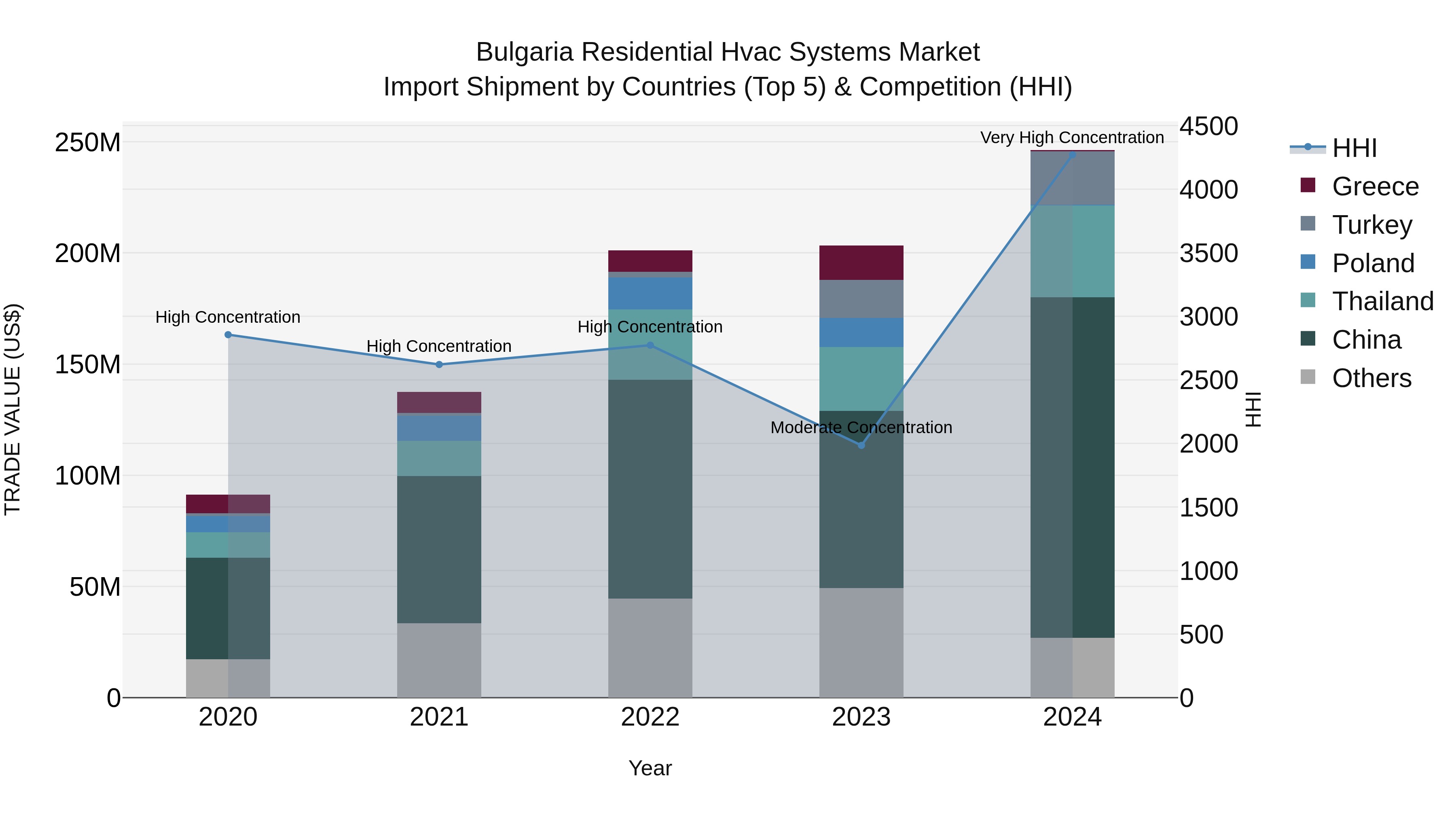The height and width of the screenshot is (819, 1456).
Task: Click the 2023 Others bar segment
Action: point(861,643)
